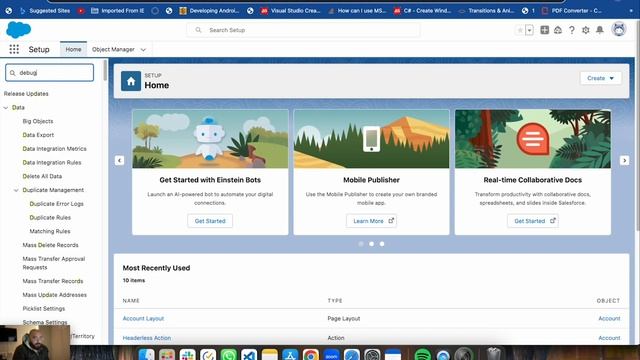The image size is (640, 360).
Task: Open Mass Transfer Approval Requests
Action: pos(53,263)
